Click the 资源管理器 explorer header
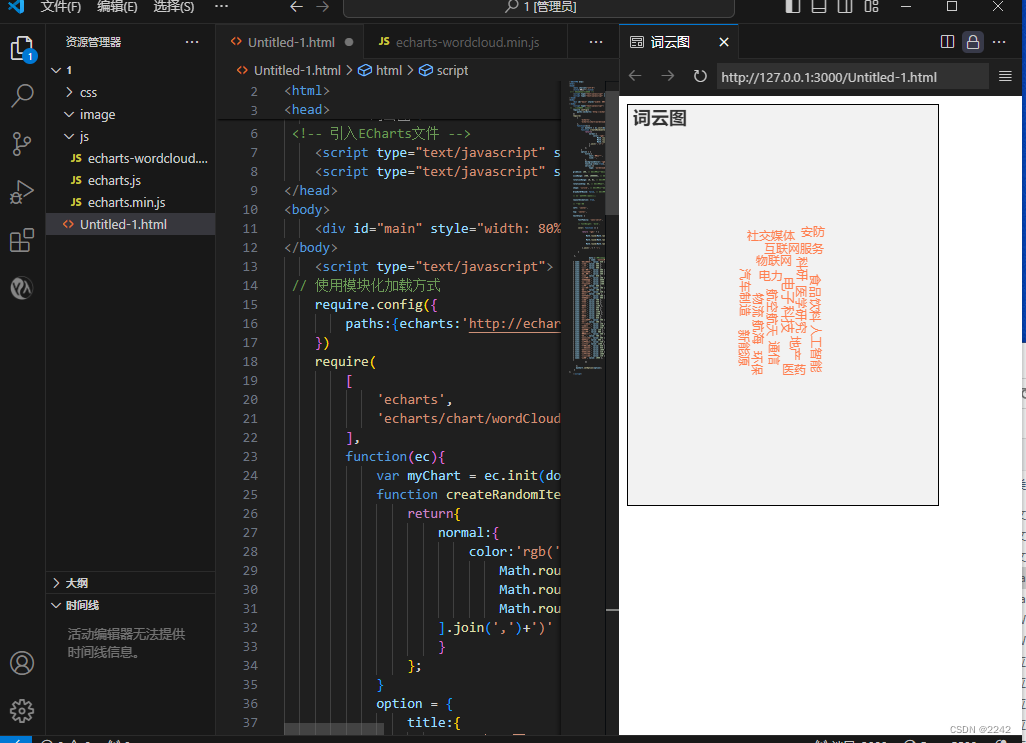 (94, 42)
